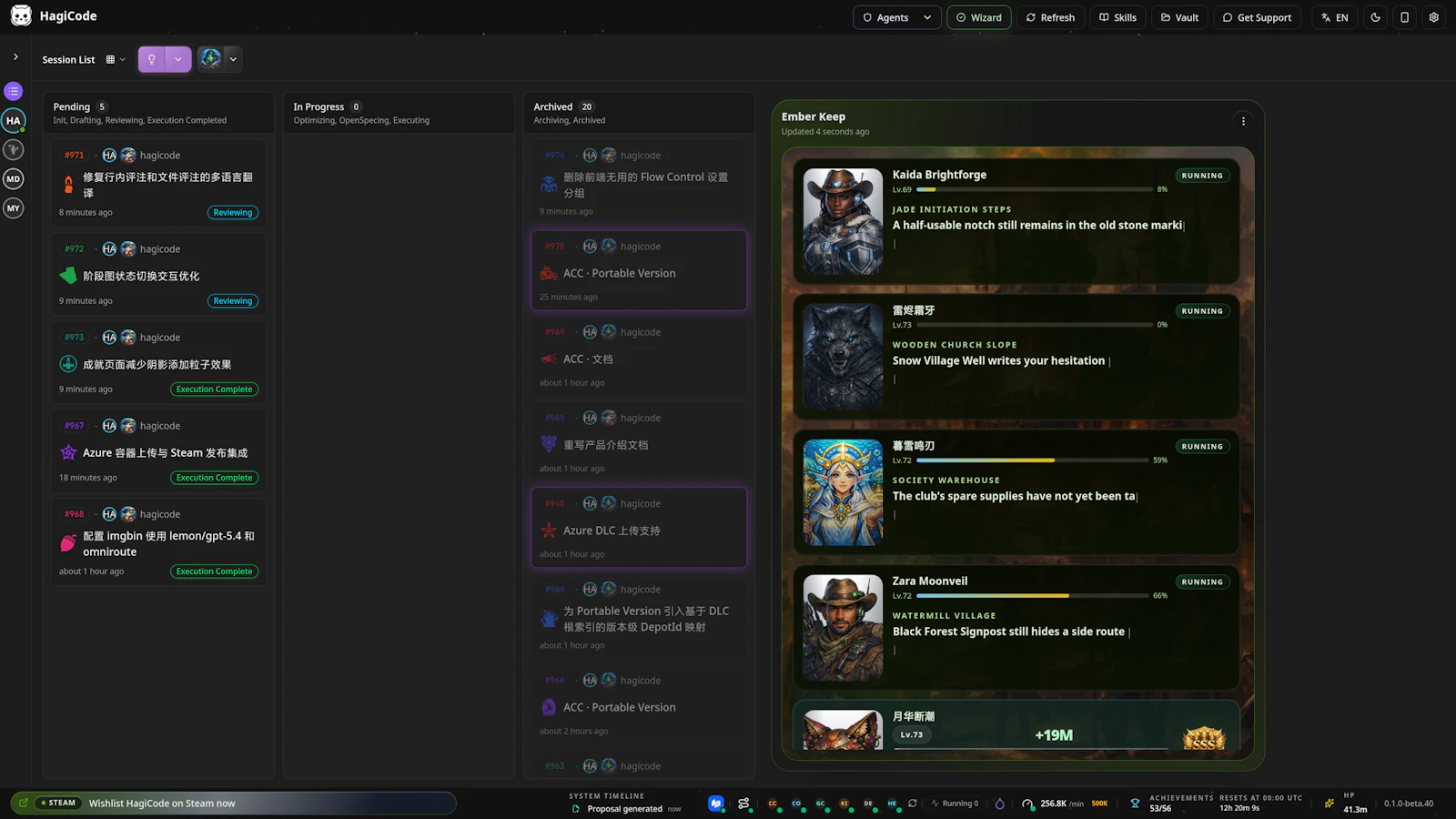
Task: Open the agent avatar dropdown next to Session List
Action: point(233,59)
